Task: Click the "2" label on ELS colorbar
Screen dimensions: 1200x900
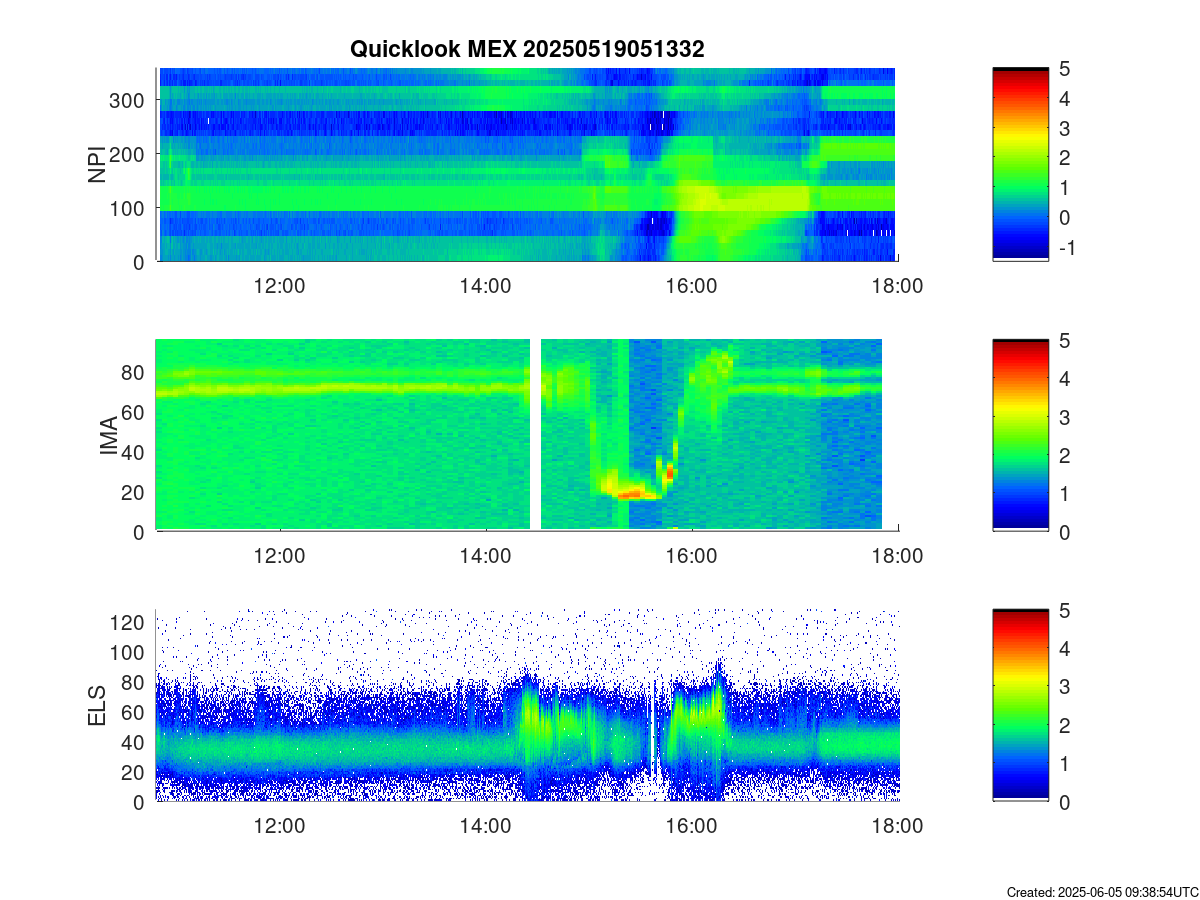Action: [x=1064, y=725]
